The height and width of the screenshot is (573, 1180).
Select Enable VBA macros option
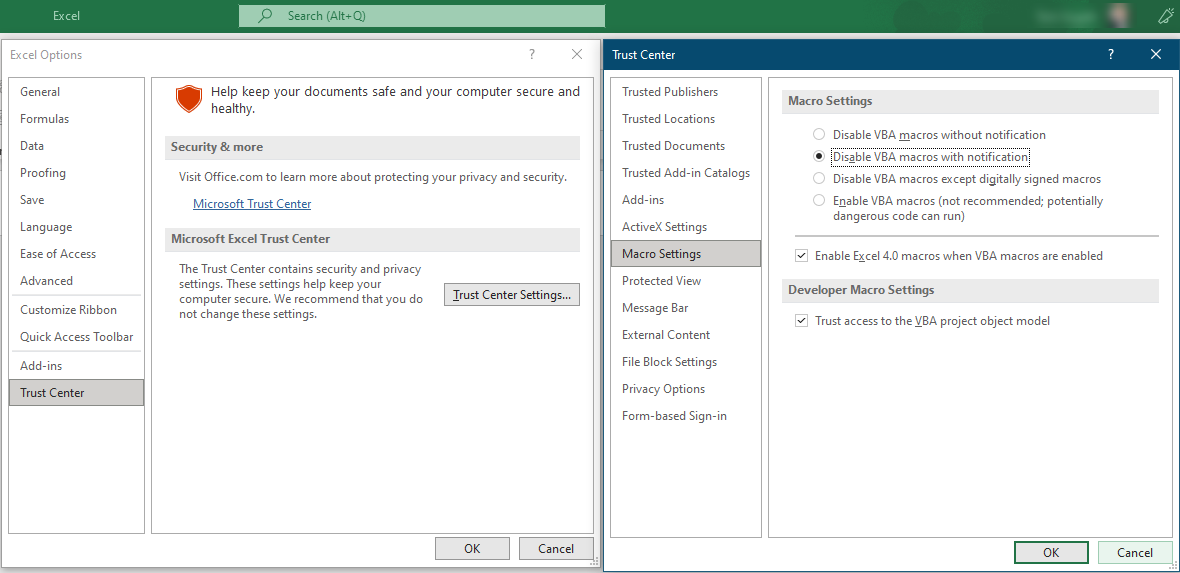[x=819, y=200]
